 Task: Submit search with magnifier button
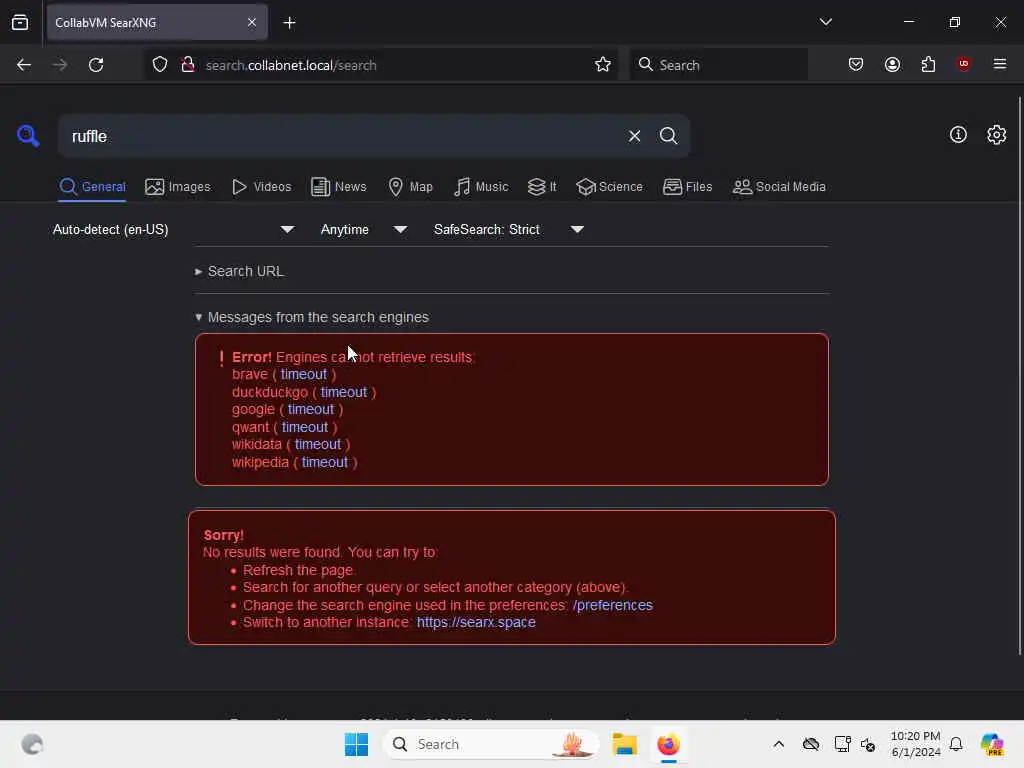[668, 136]
